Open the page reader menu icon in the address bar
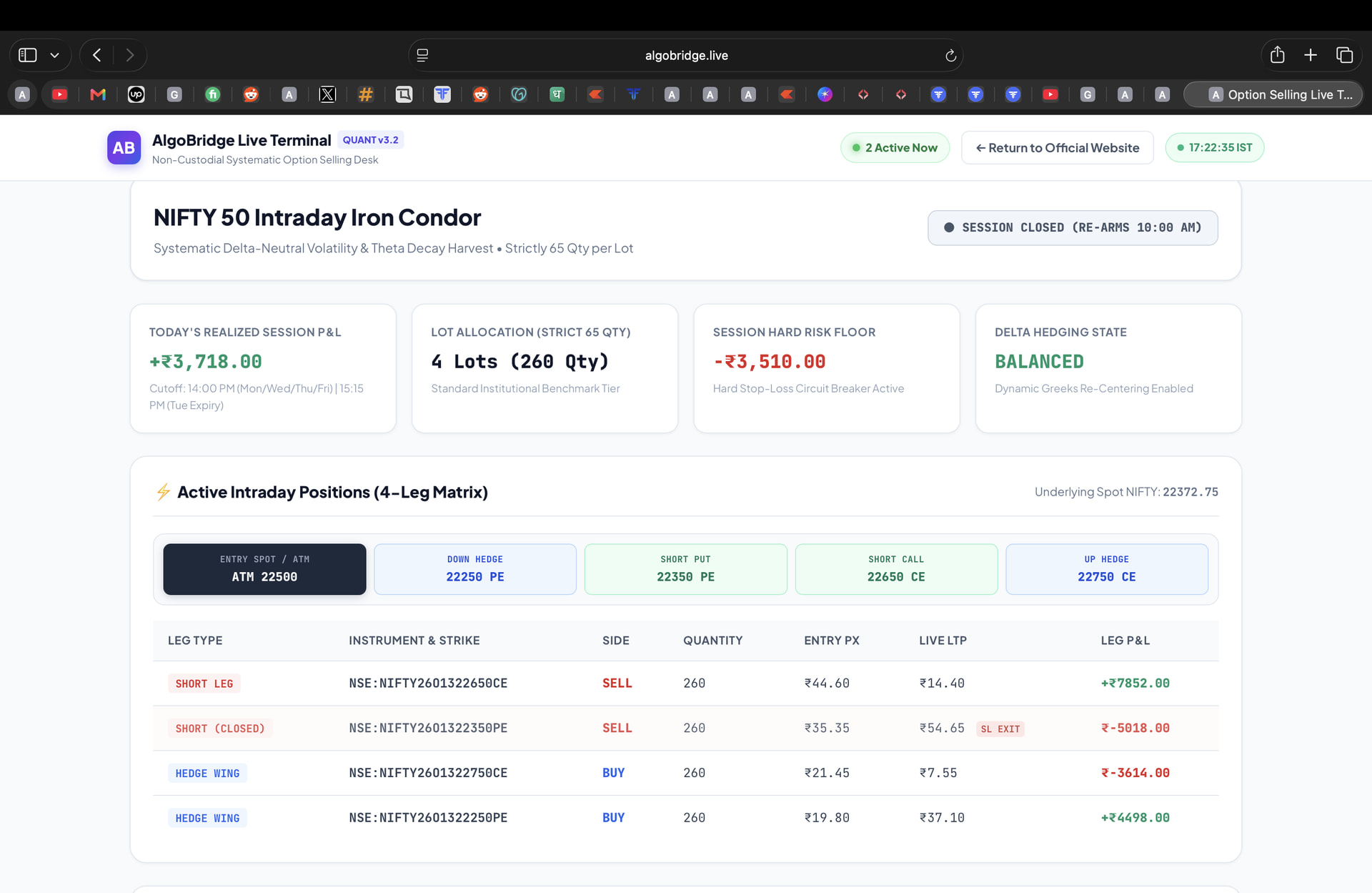Image resolution: width=1372 pixels, height=893 pixels. pyautogui.click(x=422, y=55)
